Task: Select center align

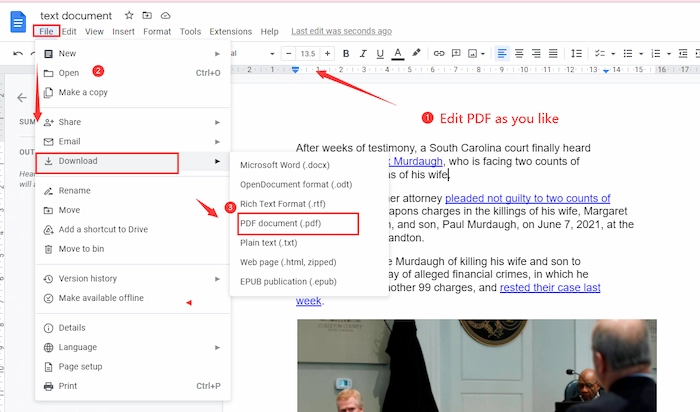Action: [519, 54]
